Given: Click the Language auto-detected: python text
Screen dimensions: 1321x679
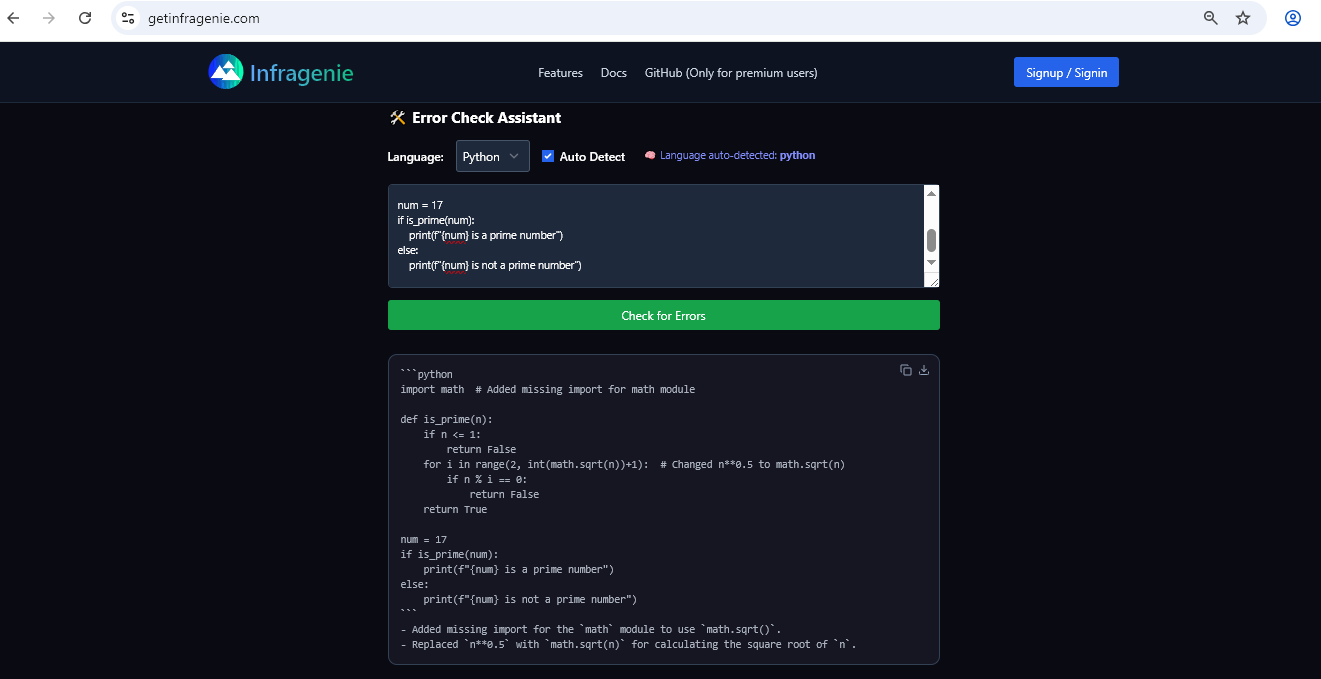Looking at the screenshot, I should pos(737,156).
